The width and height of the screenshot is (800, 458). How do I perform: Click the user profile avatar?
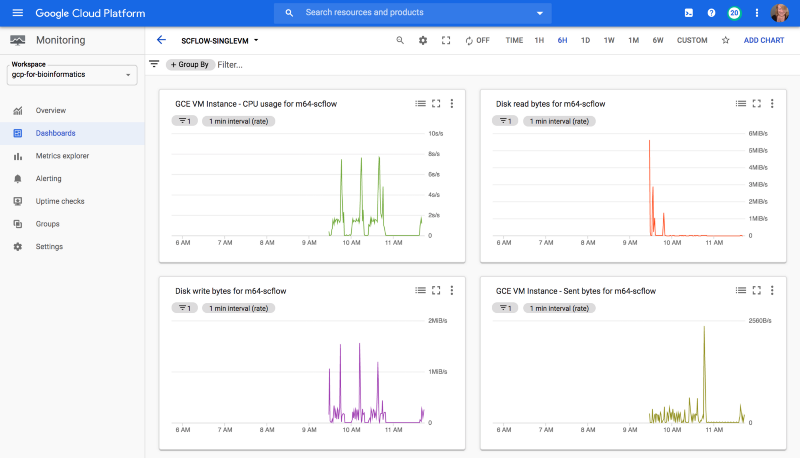coord(780,13)
